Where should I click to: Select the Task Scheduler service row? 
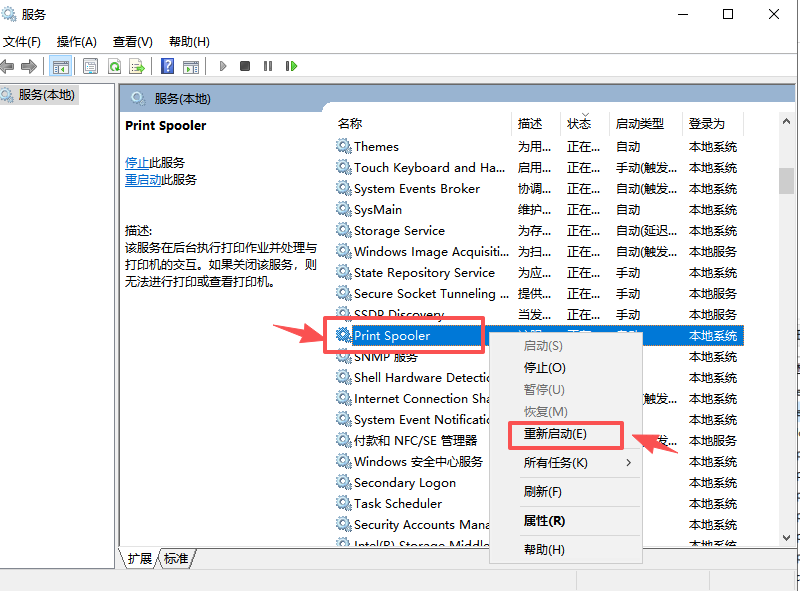click(397, 503)
